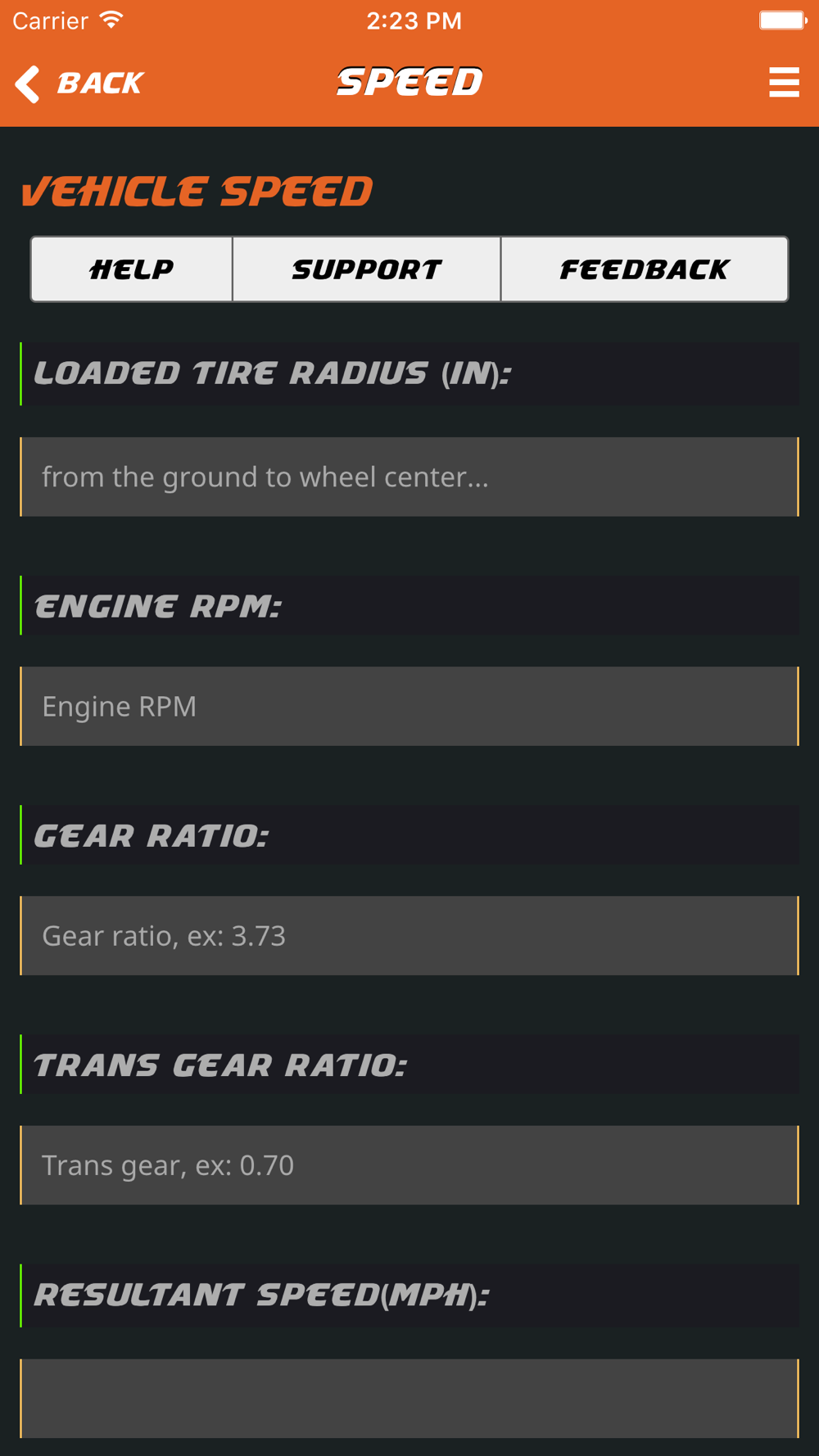This screenshot has height=1456, width=819.
Task: Tap the back chevron arrow
Action: (x=28, y=84)
